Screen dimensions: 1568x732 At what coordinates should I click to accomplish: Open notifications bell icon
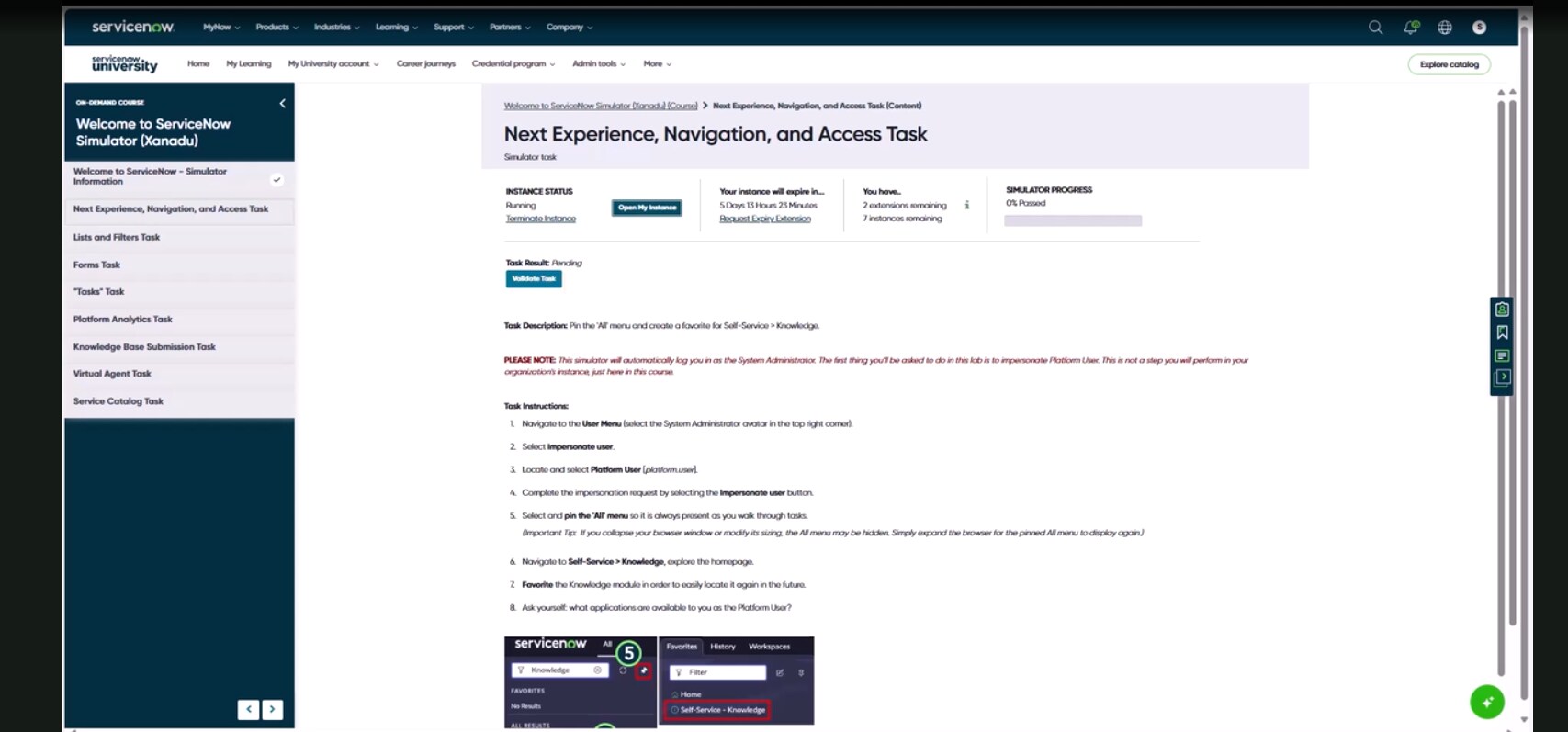click(1411, 28)
